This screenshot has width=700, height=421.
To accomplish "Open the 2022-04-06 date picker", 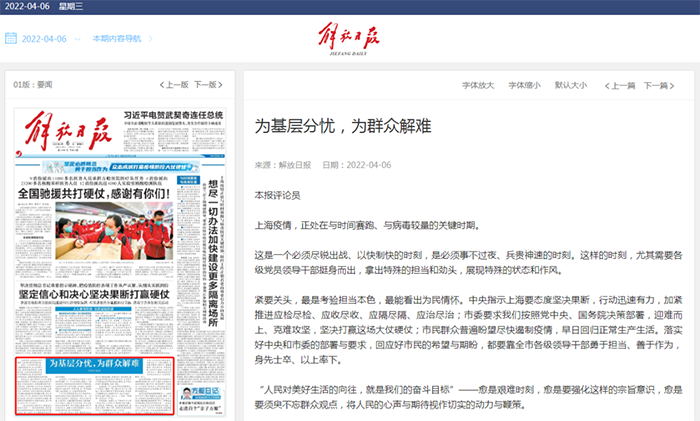I will click(44, 39).
